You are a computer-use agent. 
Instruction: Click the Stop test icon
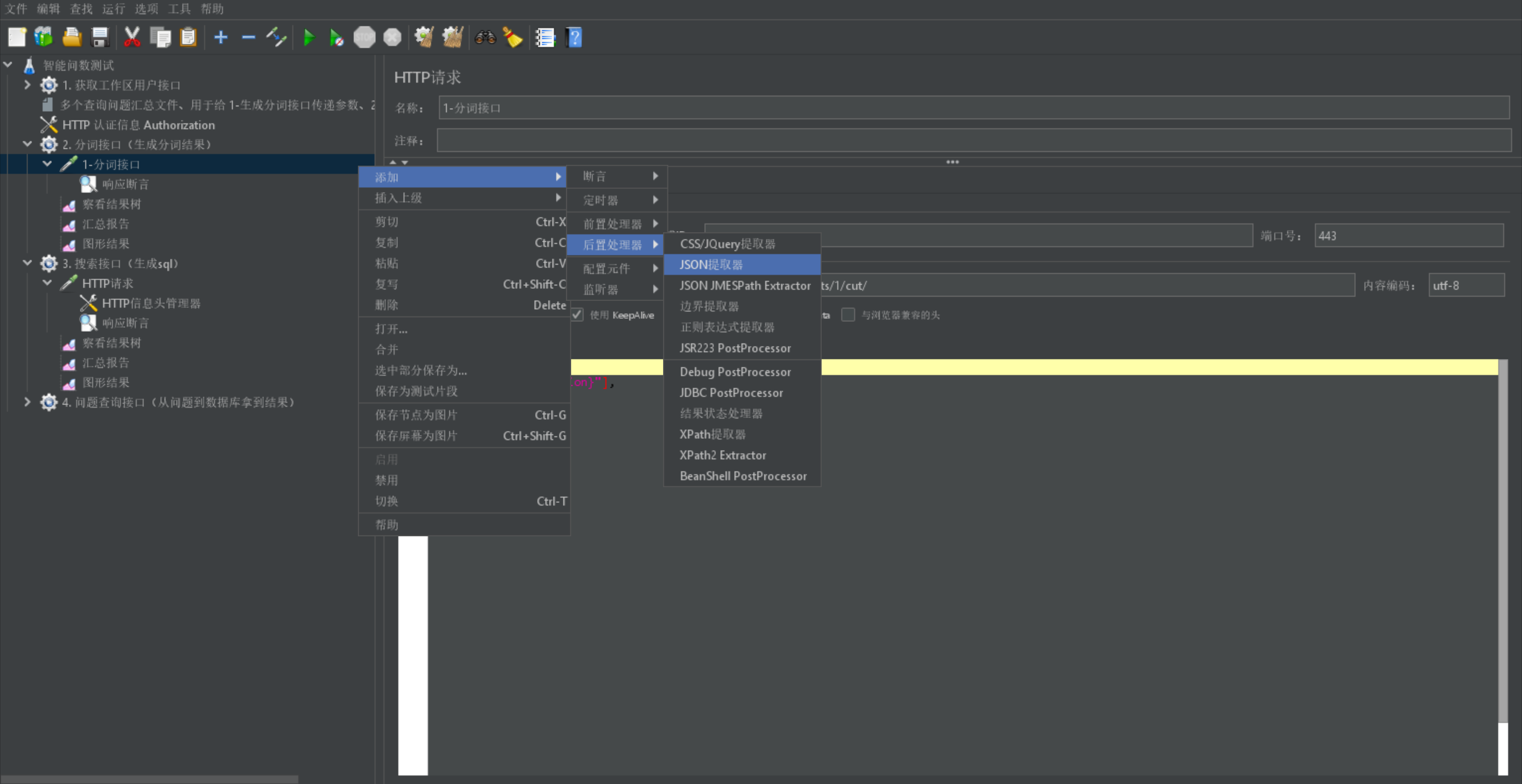tap(364, 37)
